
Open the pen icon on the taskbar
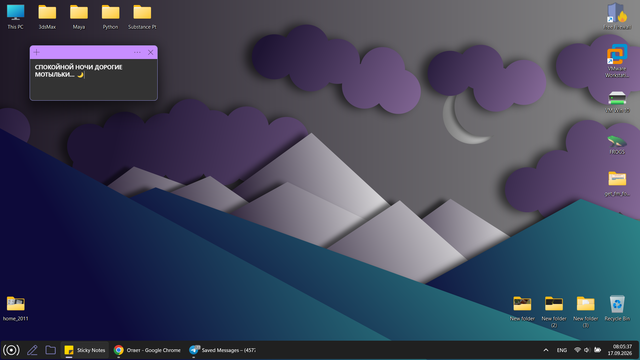pyautogui.click(x=32, y=350)
